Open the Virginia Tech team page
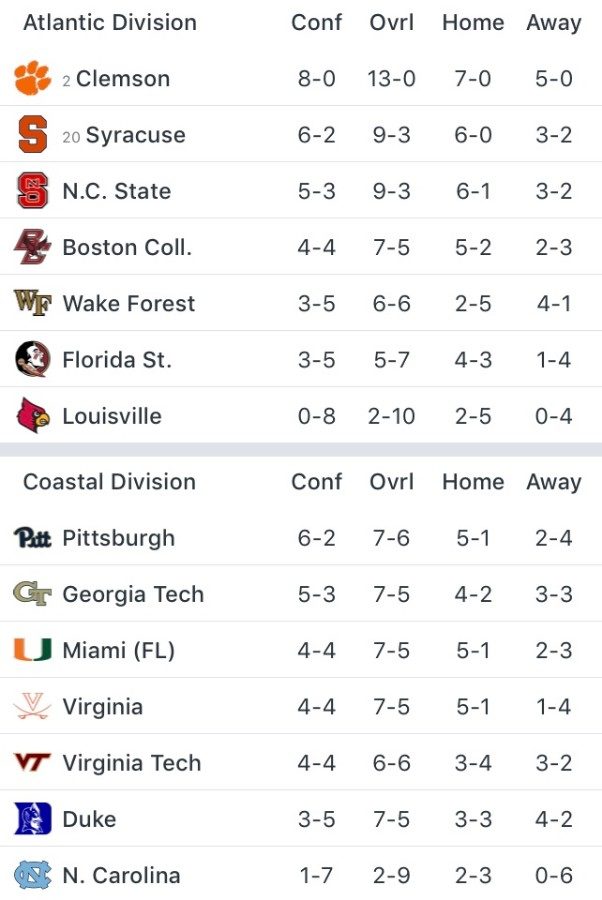The width and height of the screenshot is (602, 900). (131, 763)
